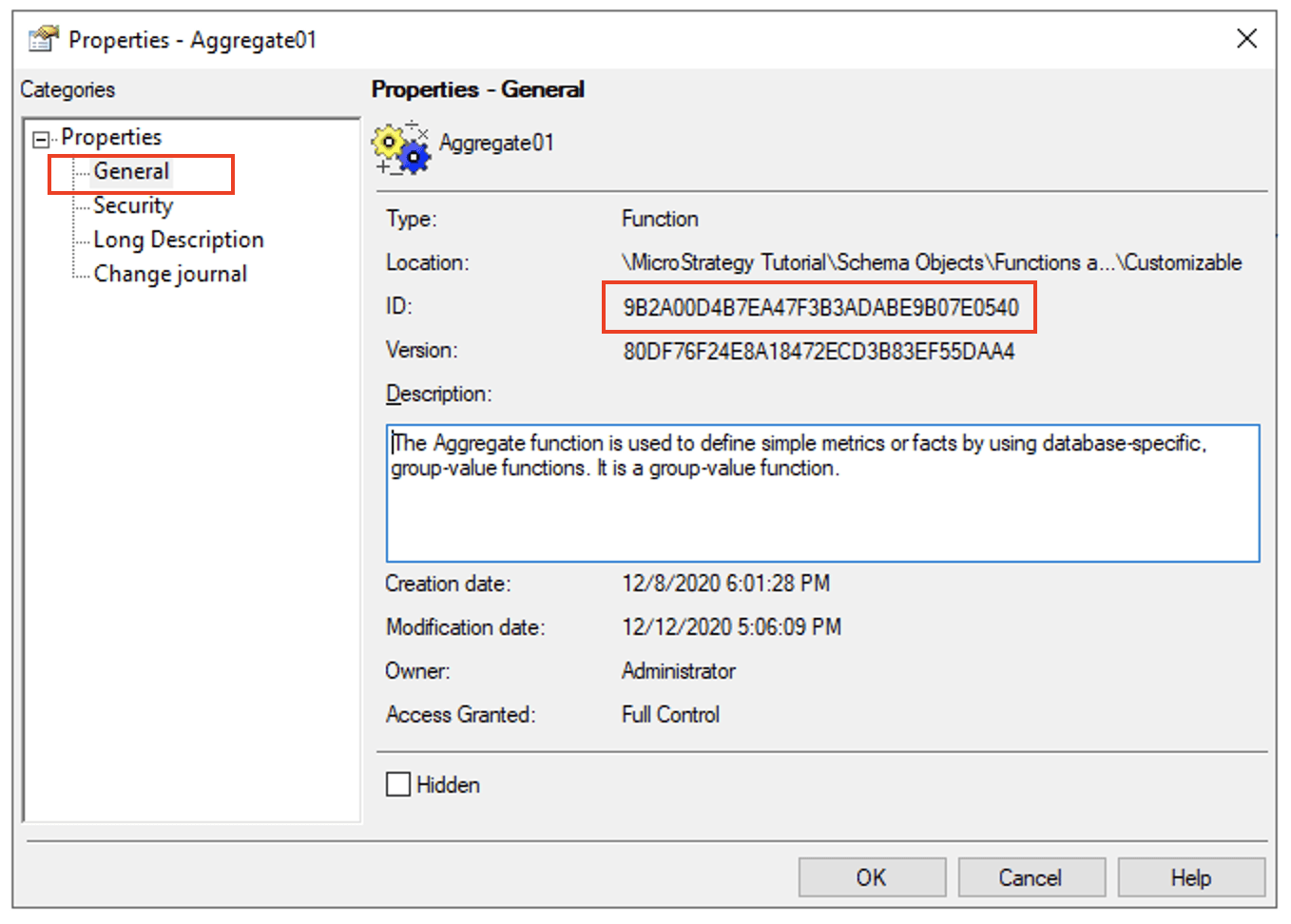Enable the Hidden checkbox
Viewport: 1291px width, 924px height.
[x=398, y=784]
